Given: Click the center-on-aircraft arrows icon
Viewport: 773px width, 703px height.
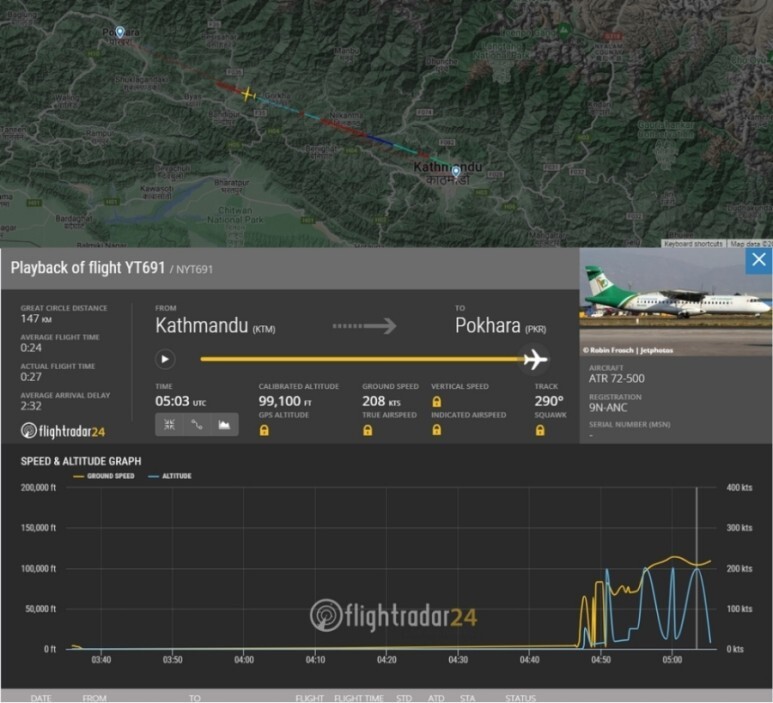Looking at the screenshot, I should [x=169, y=424].
